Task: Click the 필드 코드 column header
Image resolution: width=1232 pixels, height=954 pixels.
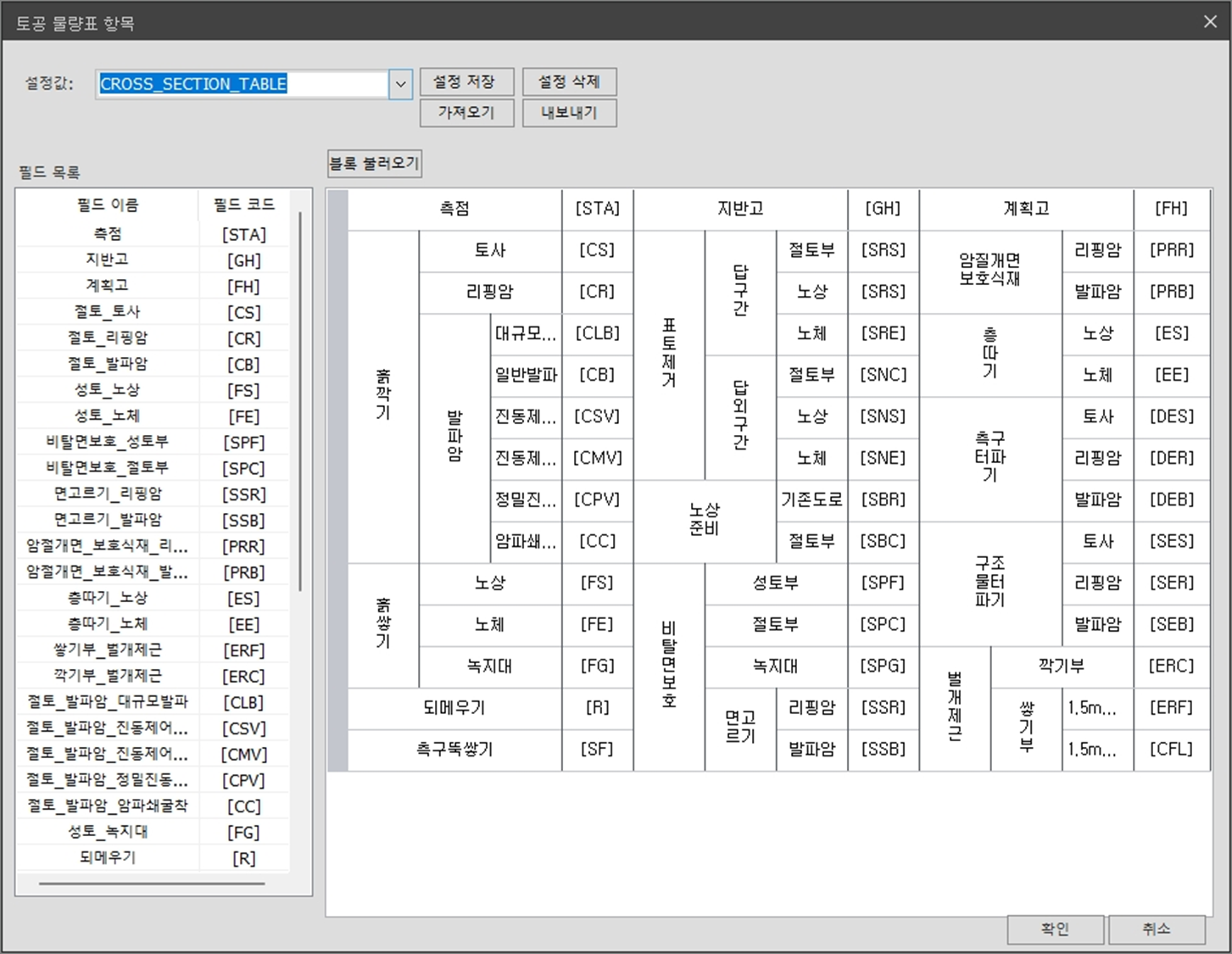Action: pyautogui.click(x=244, y=204)
